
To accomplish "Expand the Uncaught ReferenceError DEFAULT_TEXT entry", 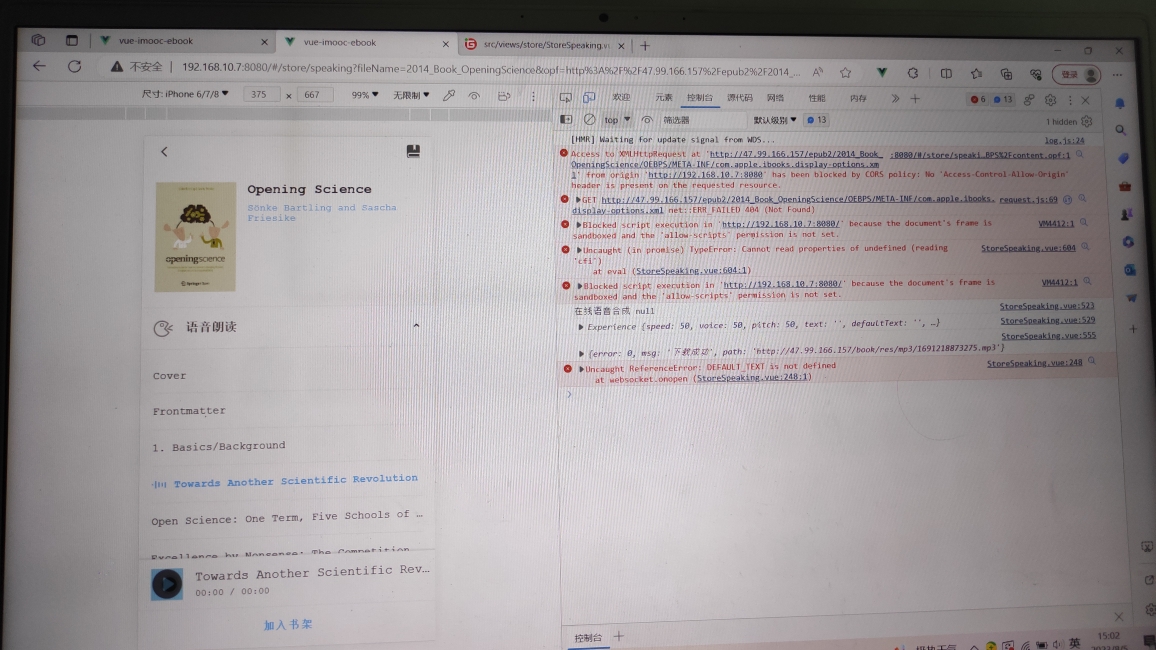I will tap(581, 368).
